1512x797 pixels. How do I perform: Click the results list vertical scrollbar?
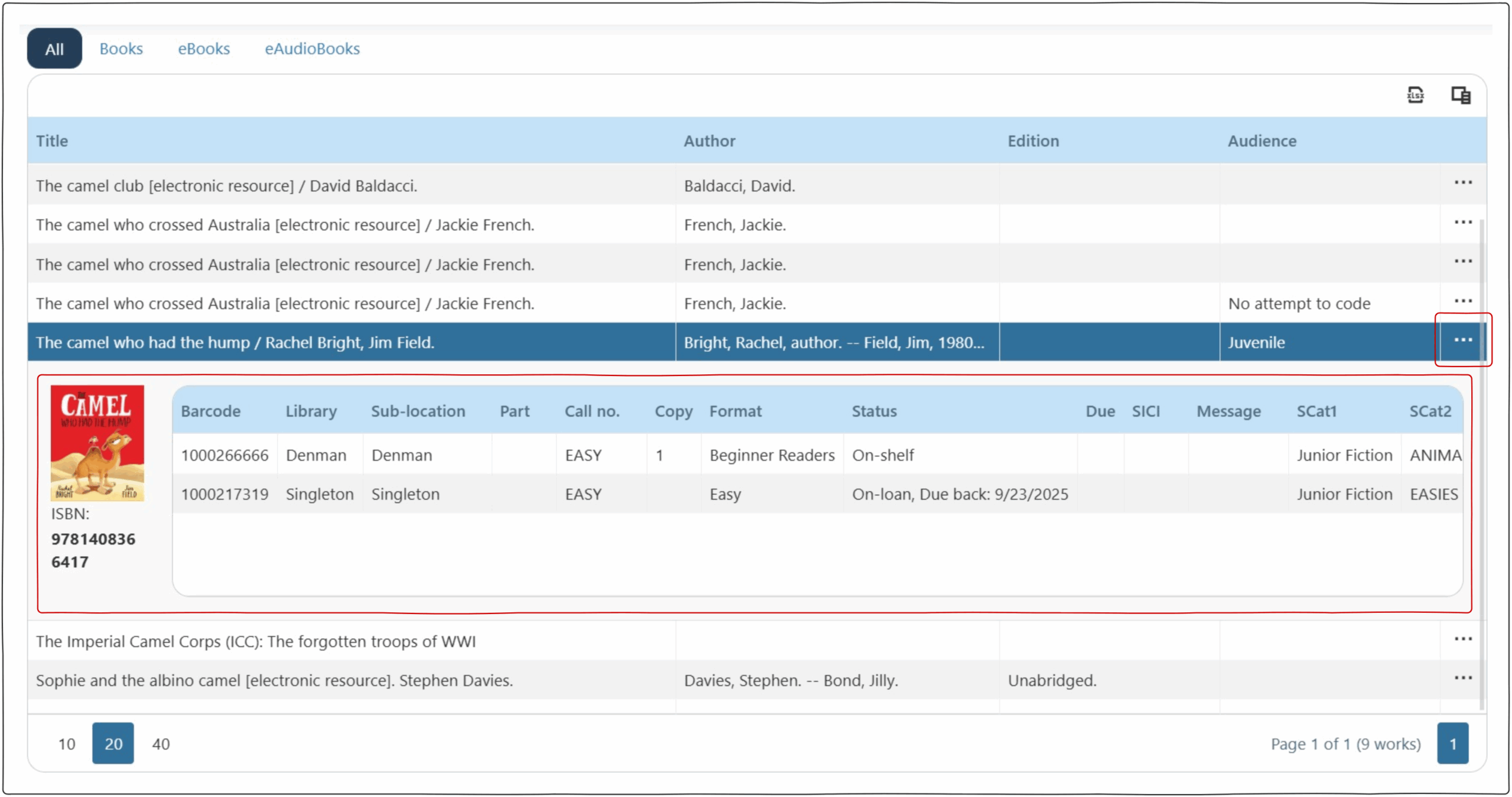[1482, 472]
